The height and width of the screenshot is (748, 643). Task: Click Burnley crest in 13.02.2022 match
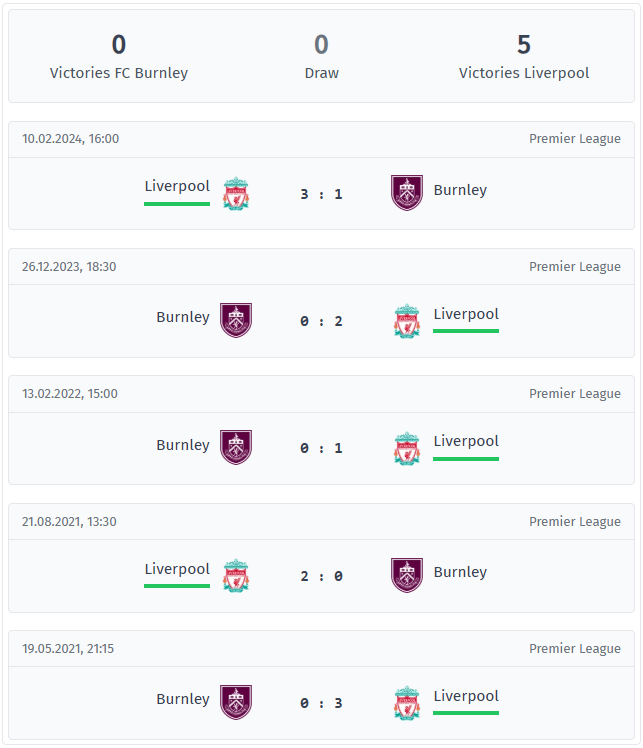click(x=236, y=447)
